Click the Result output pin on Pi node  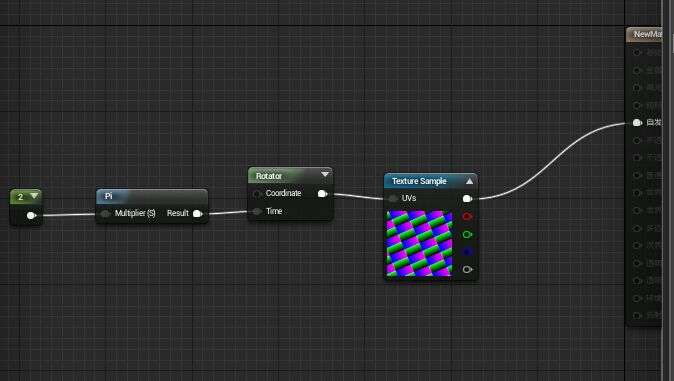pyautogui.click(x=198, y=213)
